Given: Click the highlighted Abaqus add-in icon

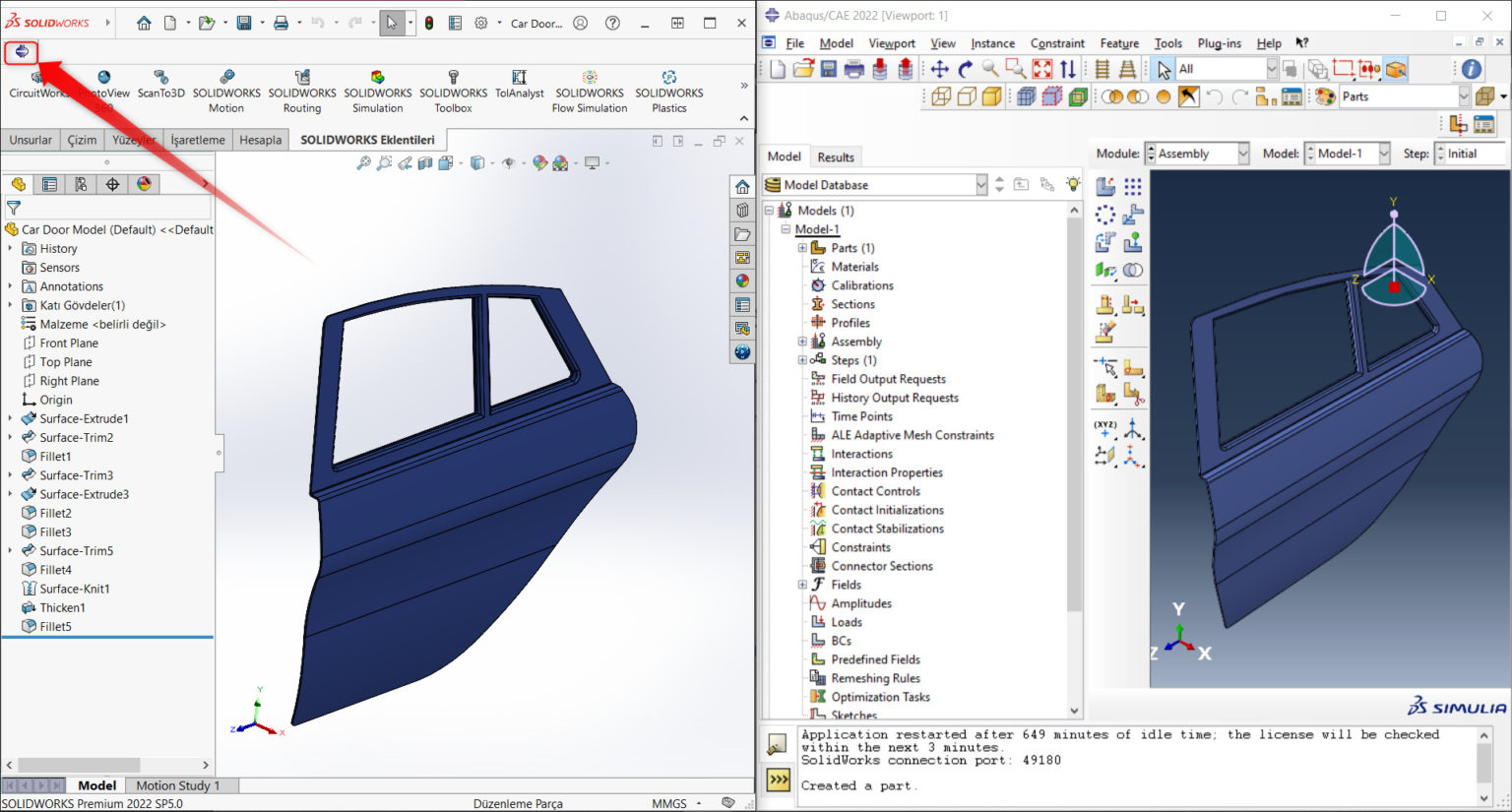Looking at the screenshot, I should click(22, 51).
